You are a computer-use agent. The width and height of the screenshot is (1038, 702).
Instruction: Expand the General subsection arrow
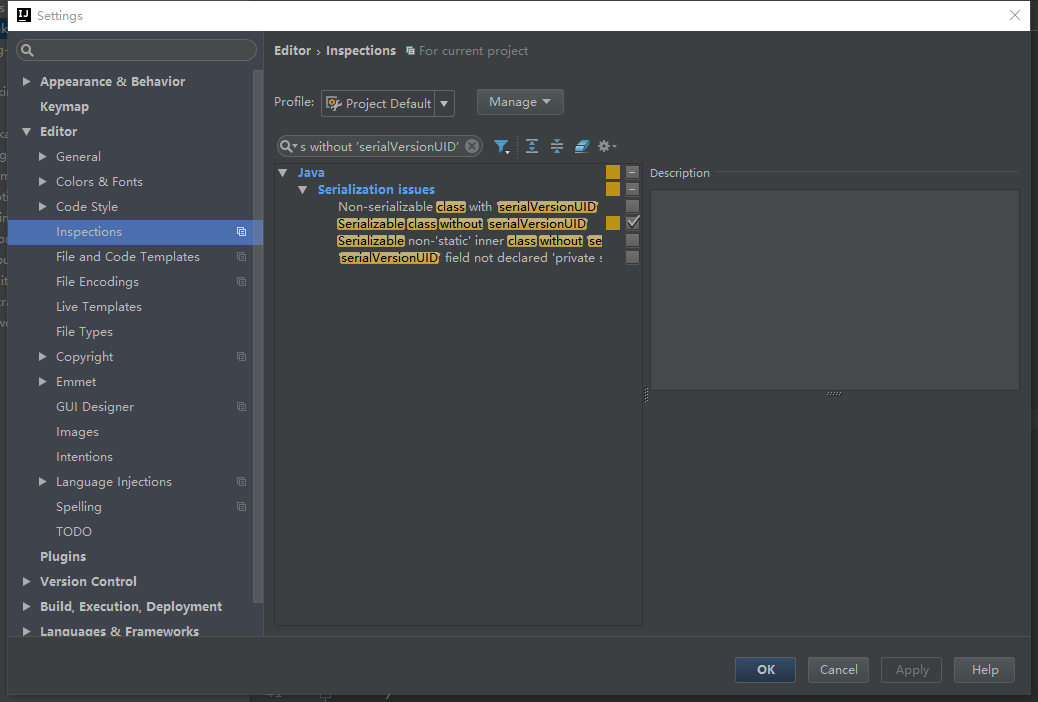(42, 157)
